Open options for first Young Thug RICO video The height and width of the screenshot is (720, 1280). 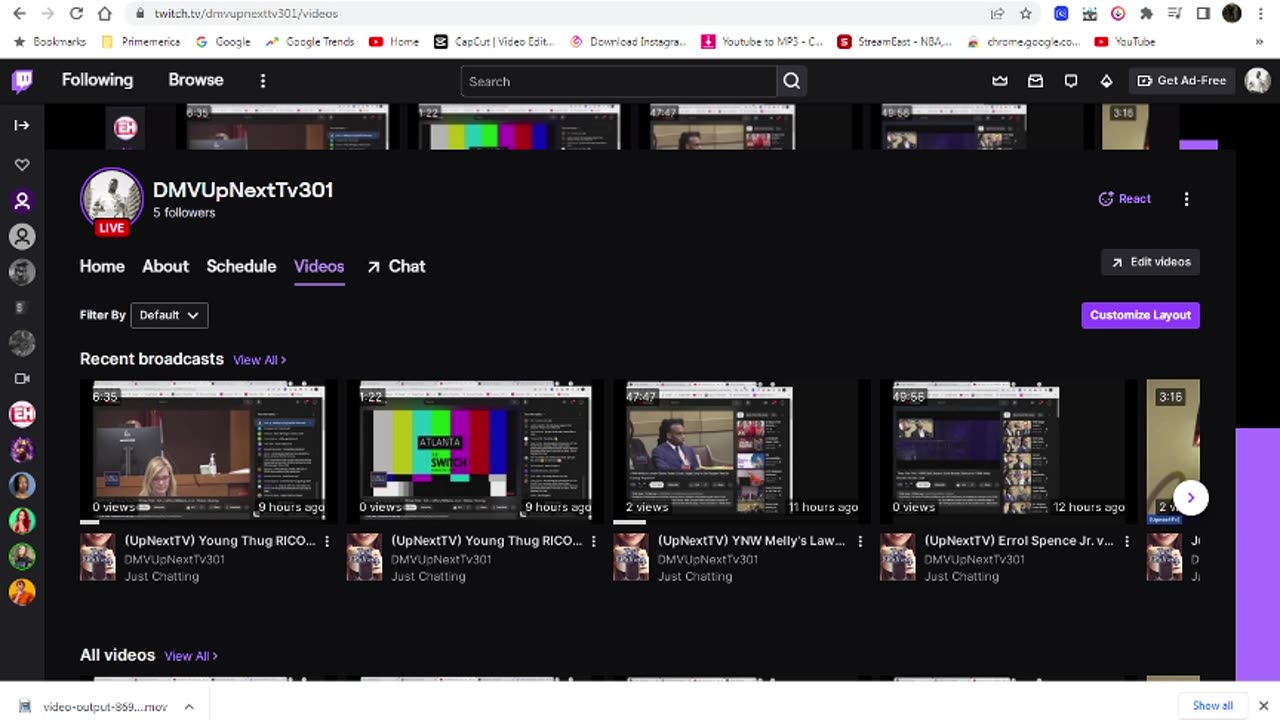(x=327, y=541)
